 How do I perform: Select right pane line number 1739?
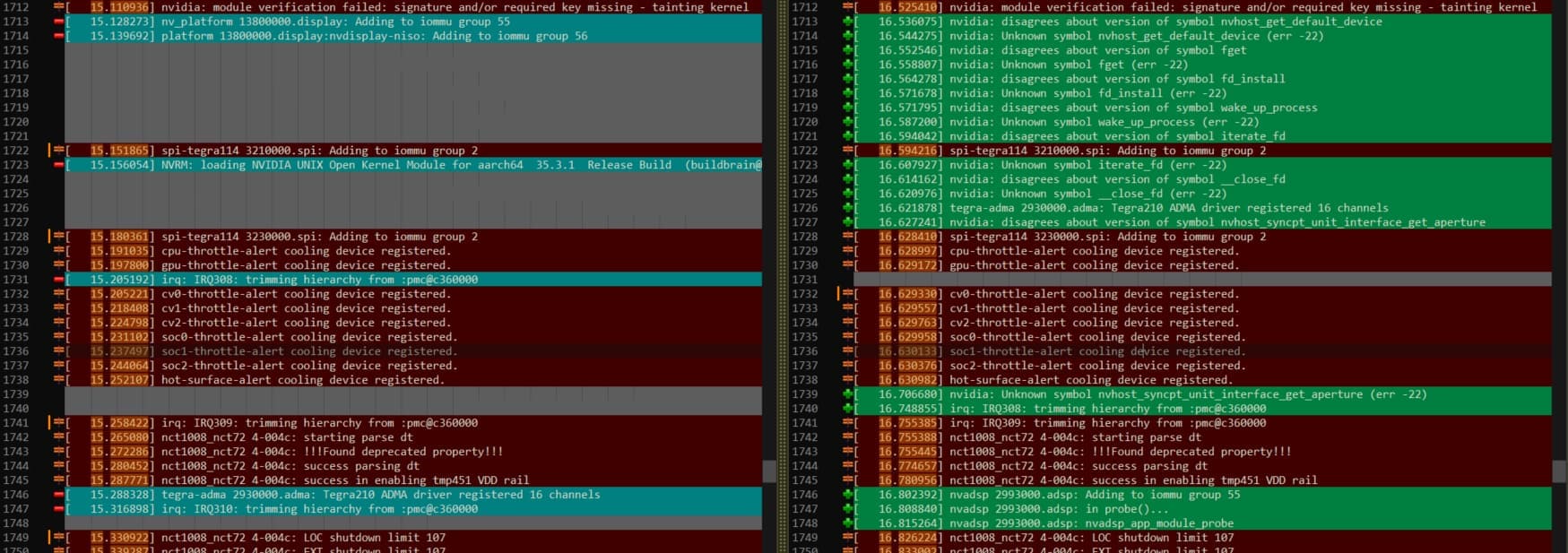(805, 394)
